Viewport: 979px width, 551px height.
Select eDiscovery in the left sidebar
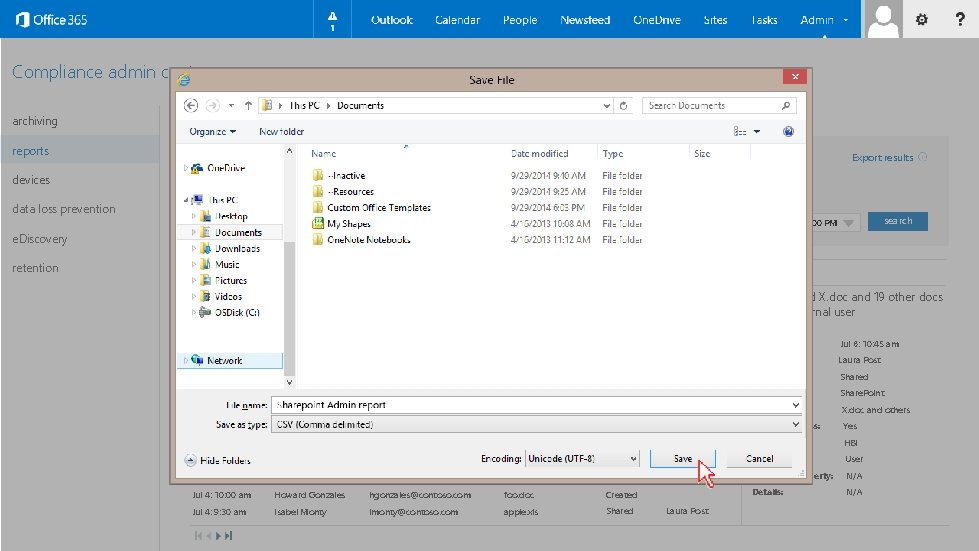(40, 238)
